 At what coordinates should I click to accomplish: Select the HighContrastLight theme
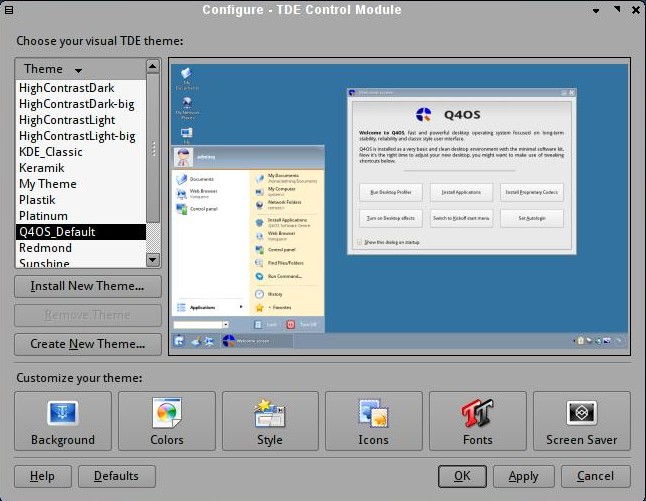click(81, 120)
